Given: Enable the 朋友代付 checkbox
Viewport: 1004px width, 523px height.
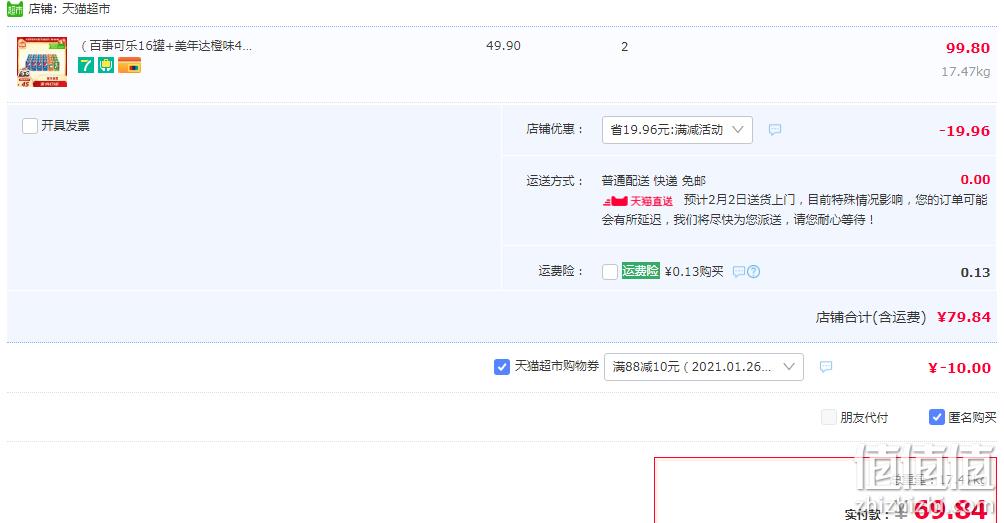Looking at the screenshot, I should point(829,417).
